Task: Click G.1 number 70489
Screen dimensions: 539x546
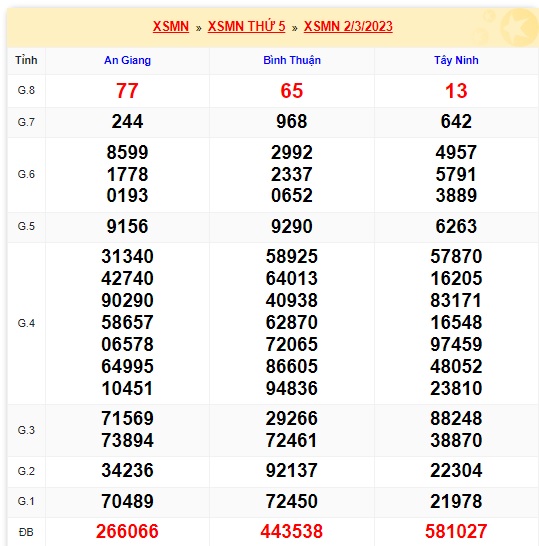Action: click(127, 501)
